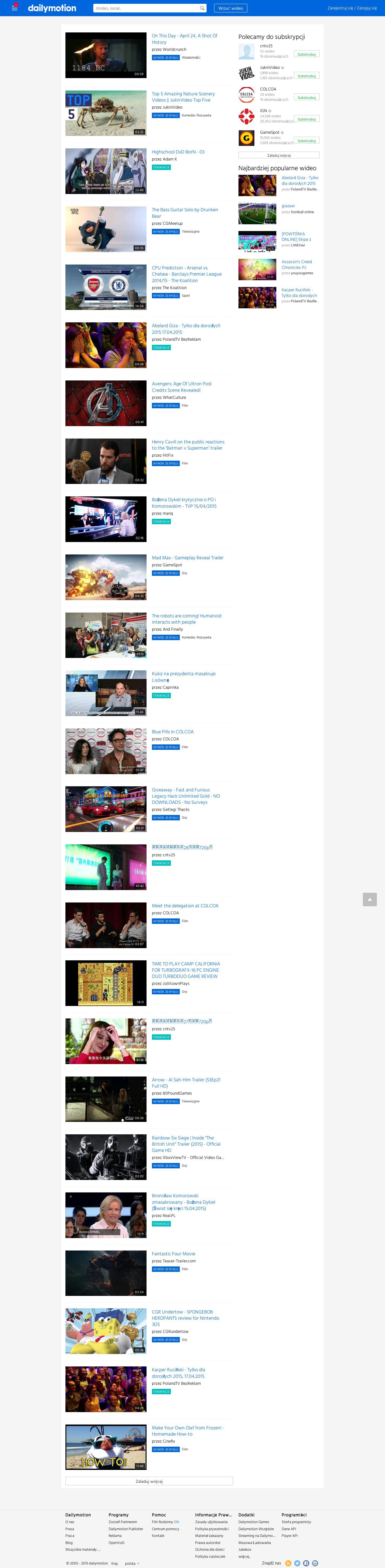Open the Sport category tag
385x1568 pixels.
186,295
